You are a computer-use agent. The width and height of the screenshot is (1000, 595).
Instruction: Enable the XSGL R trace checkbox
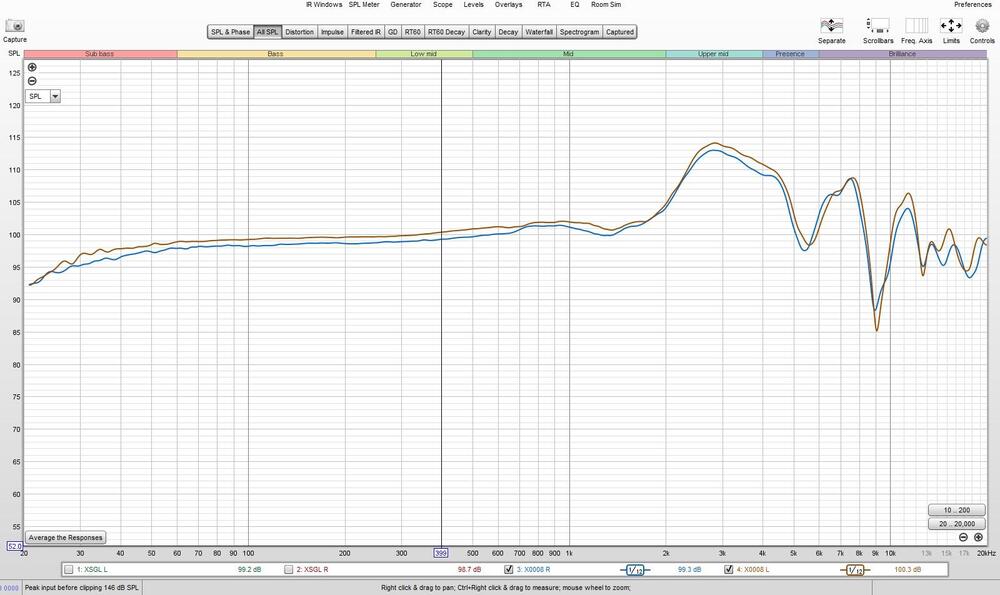click(x=289, y=569)
